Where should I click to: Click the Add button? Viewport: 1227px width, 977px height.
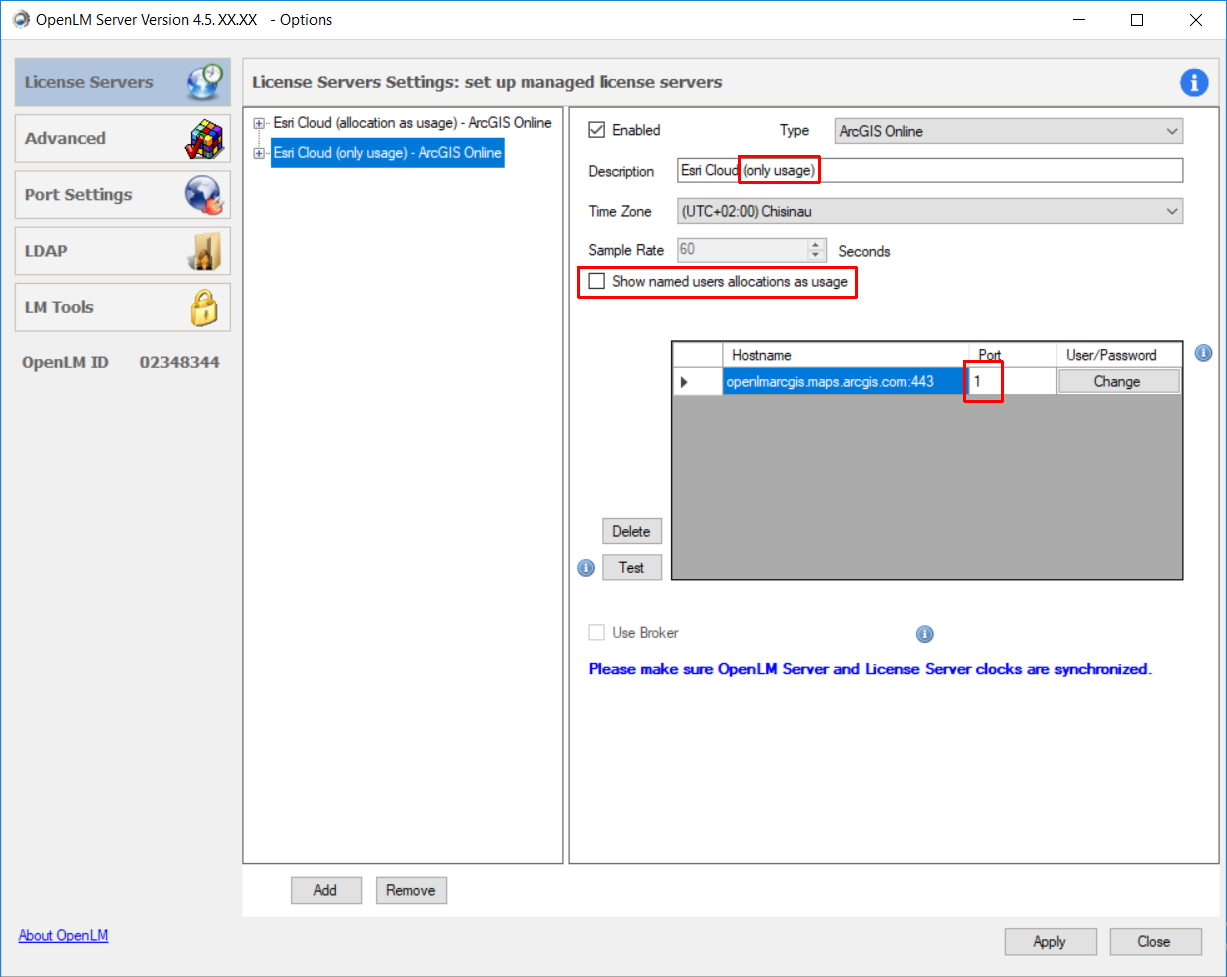tap(325, 890)
